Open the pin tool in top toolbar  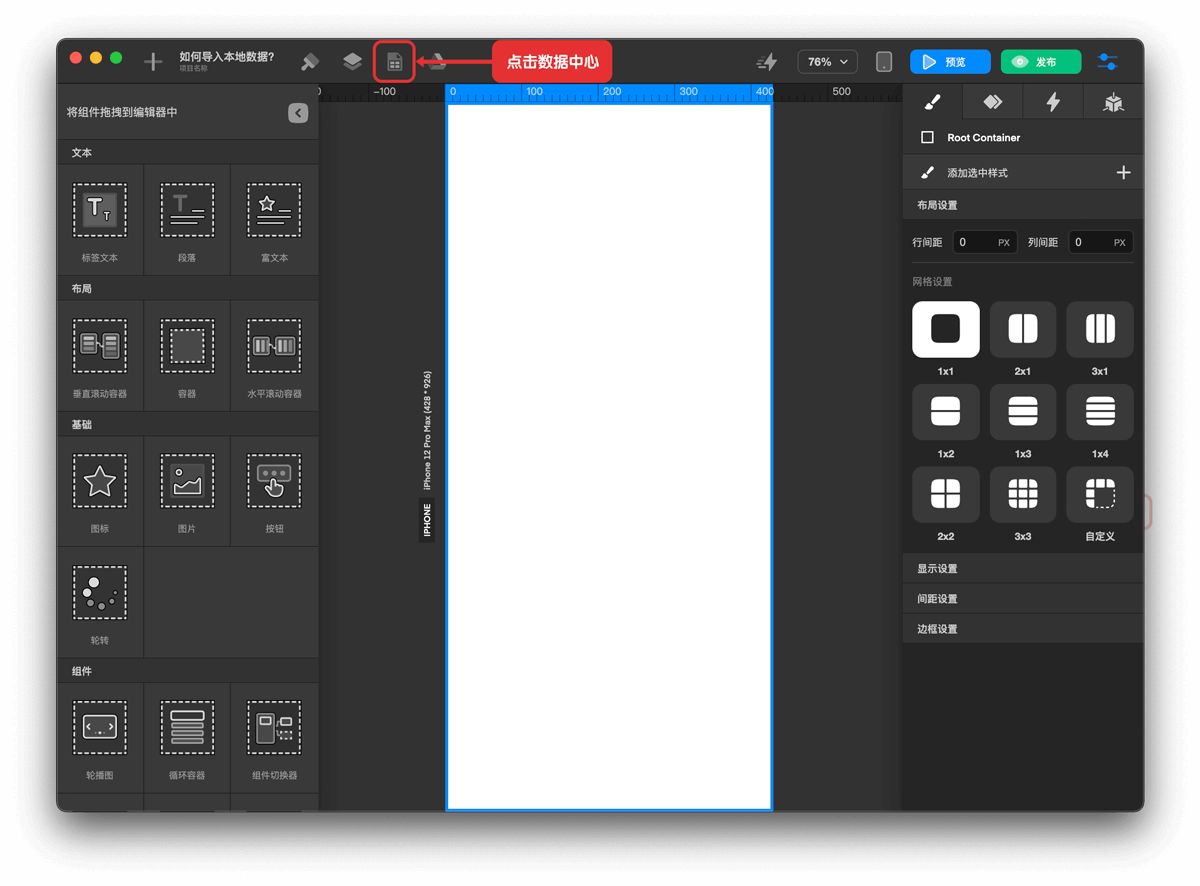click(310, 62)
